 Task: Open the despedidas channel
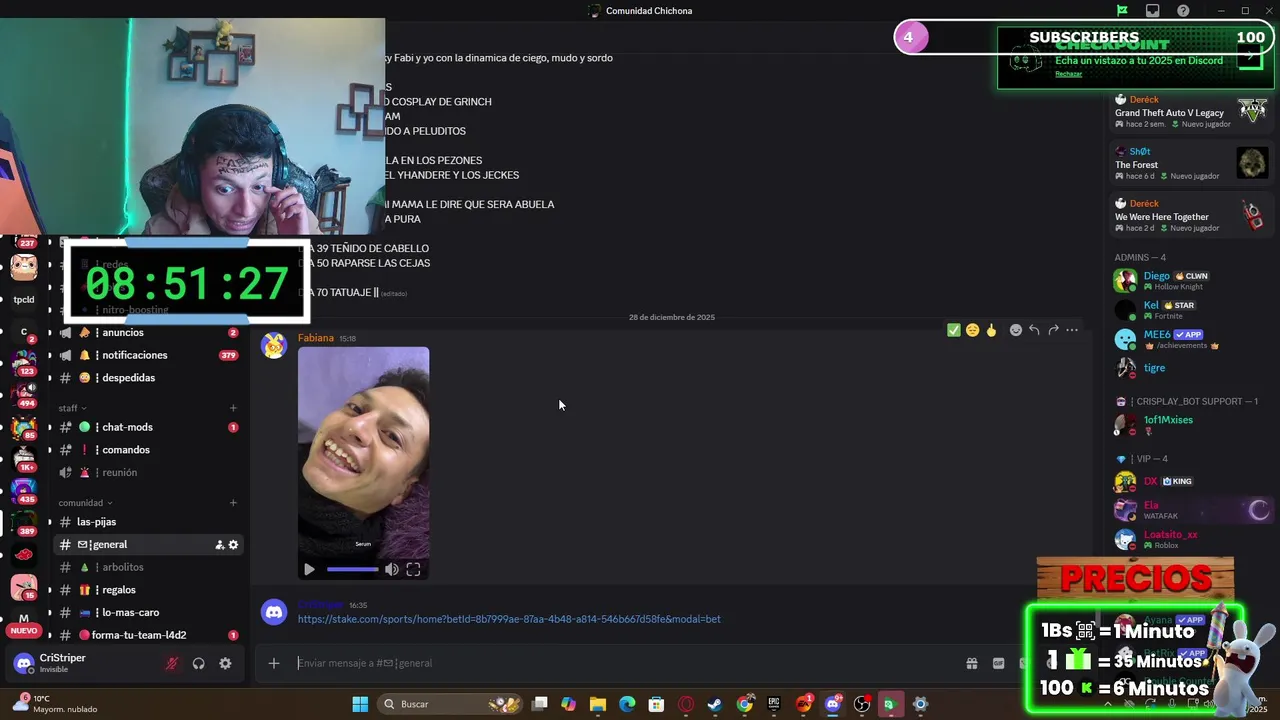(x=149, y=378)
